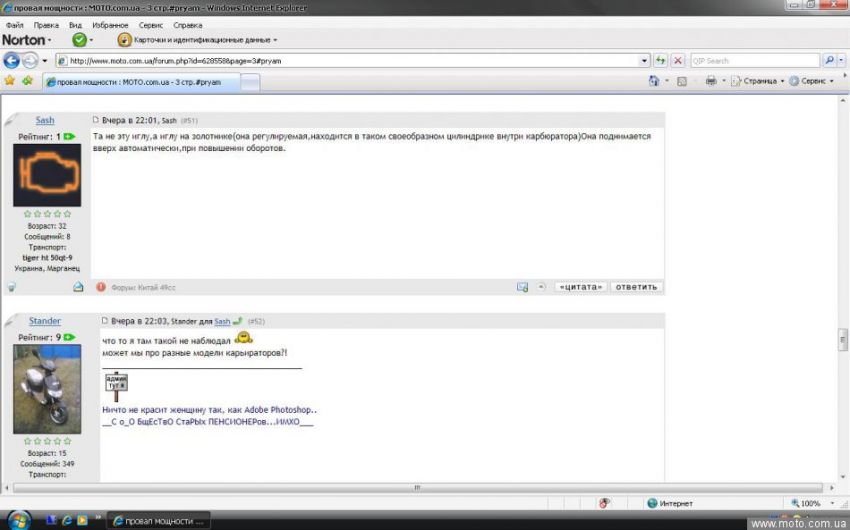Report post #51 with red exclamation icon
Viewport: 850px width, 530px height.
[101, 287]
